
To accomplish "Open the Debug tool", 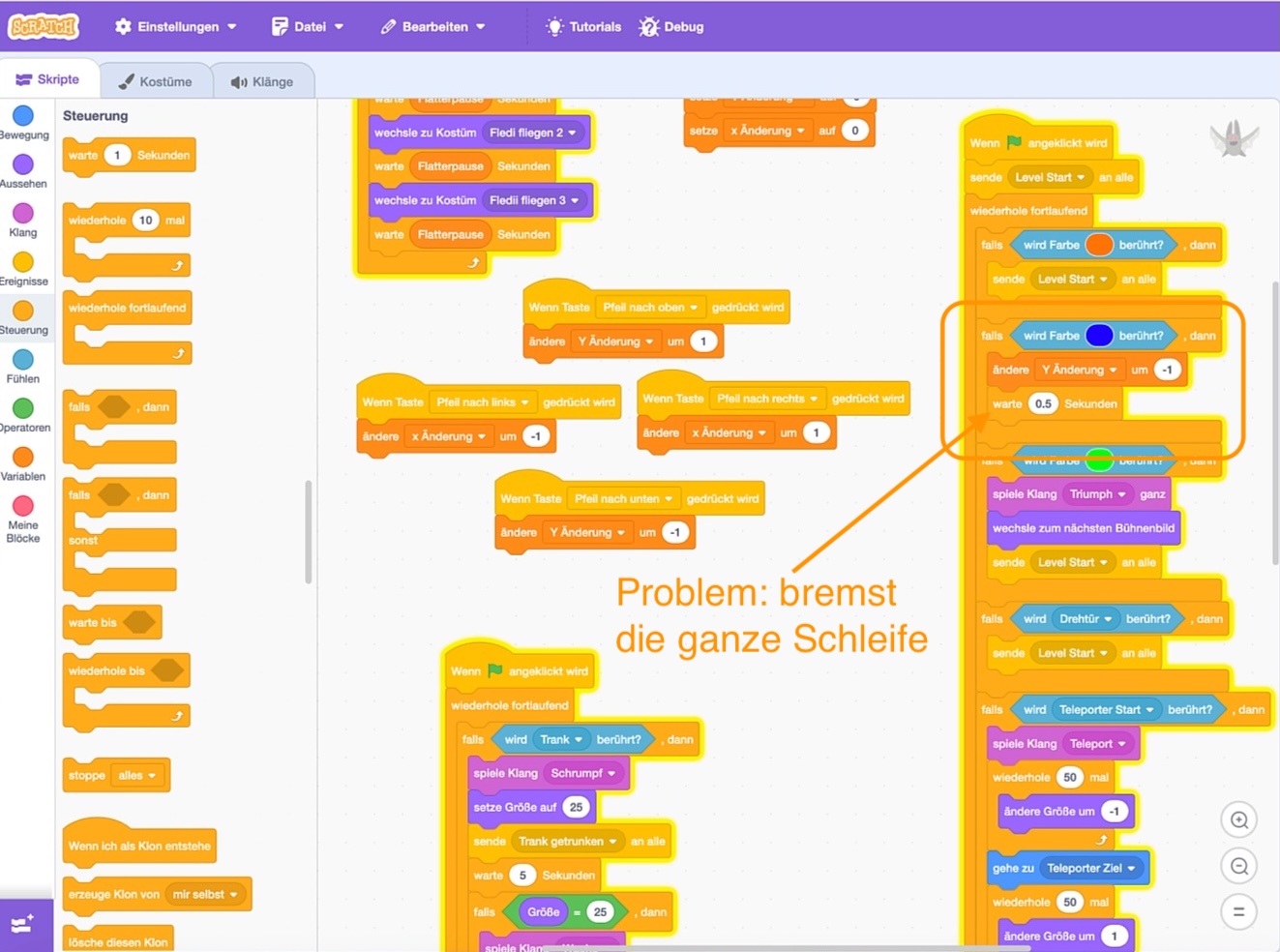I will 671,27.
